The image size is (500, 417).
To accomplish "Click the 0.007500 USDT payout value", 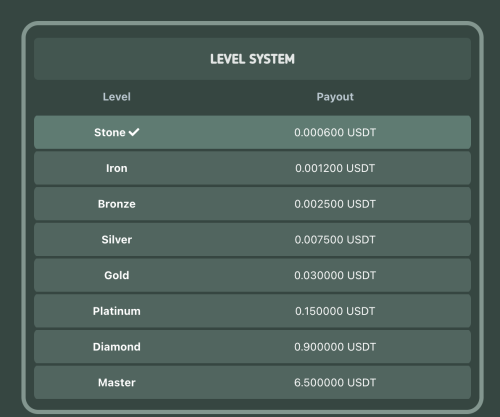I will point(335,239).
